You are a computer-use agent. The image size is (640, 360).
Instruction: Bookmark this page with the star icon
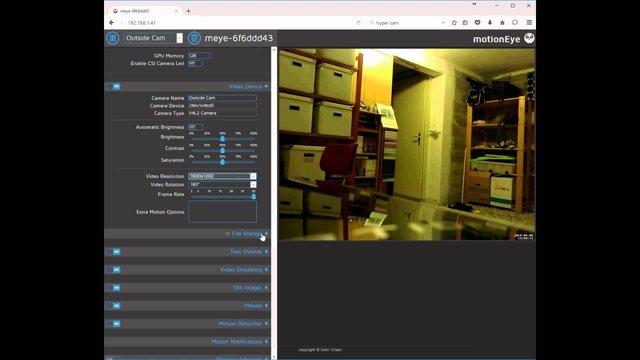(454, 23)
